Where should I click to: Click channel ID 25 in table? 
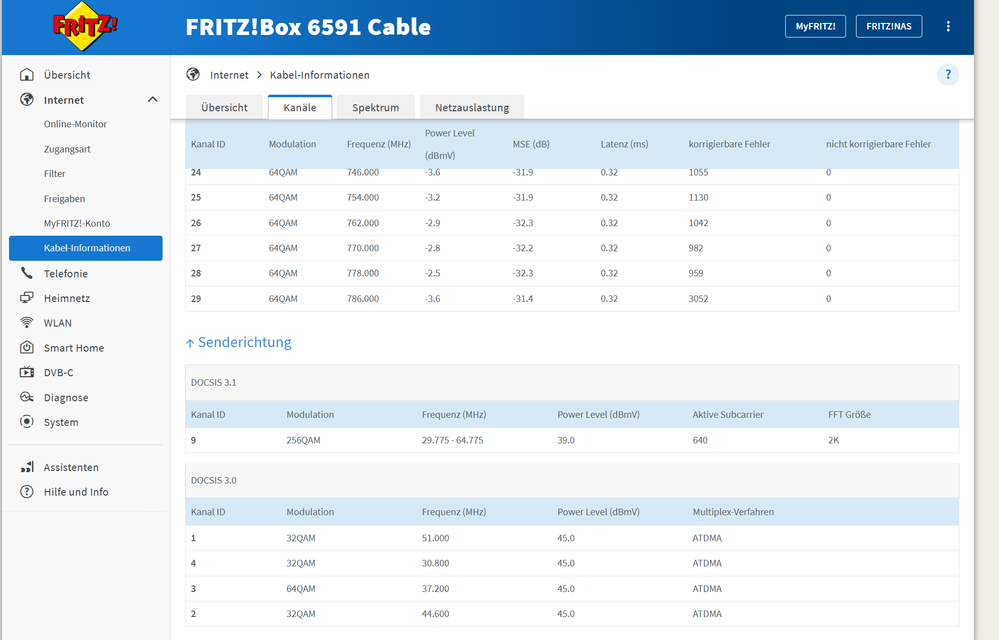click(x=196, y=197)
